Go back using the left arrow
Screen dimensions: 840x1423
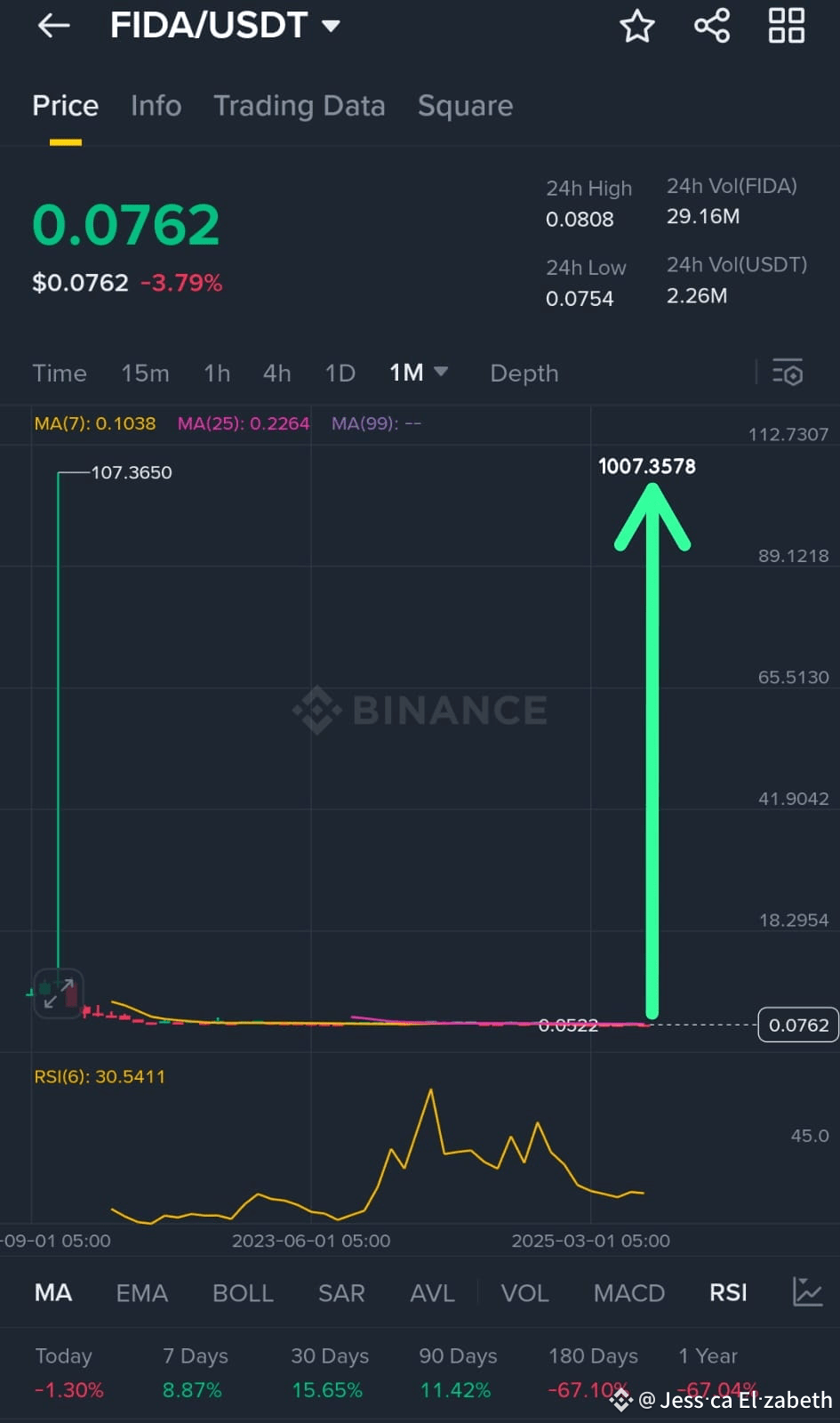click(x=54, y=26)
